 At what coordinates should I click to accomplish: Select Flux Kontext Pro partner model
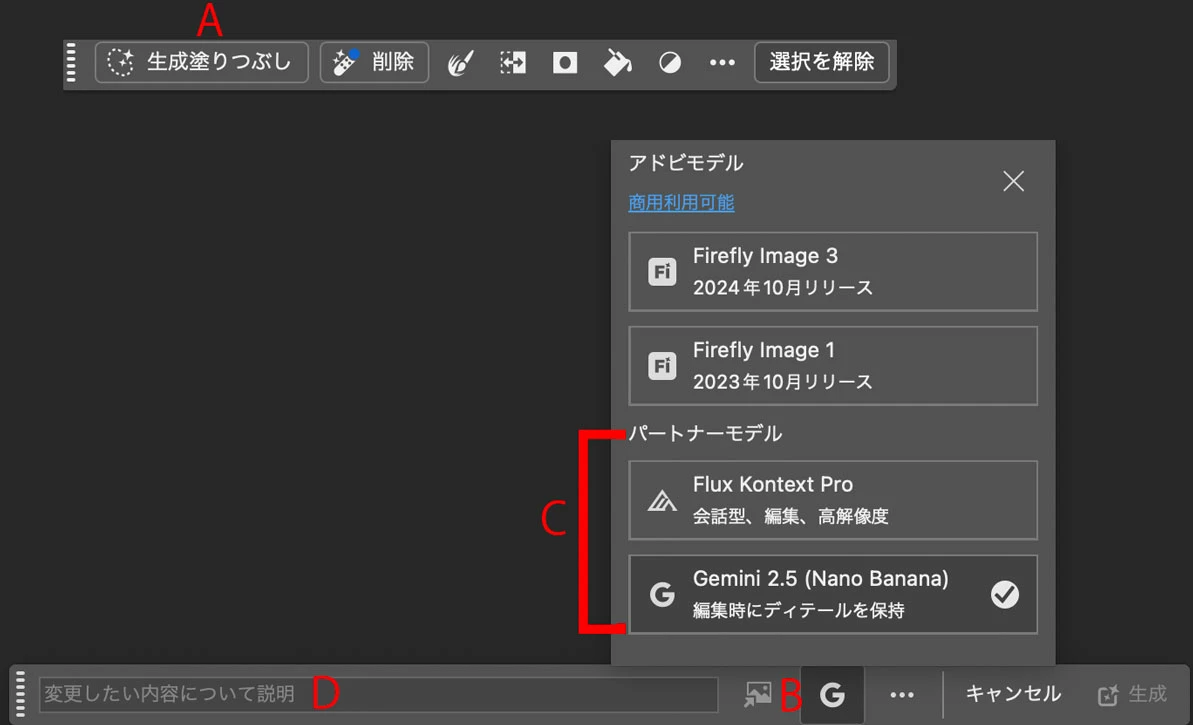click(x=833, y=500)
